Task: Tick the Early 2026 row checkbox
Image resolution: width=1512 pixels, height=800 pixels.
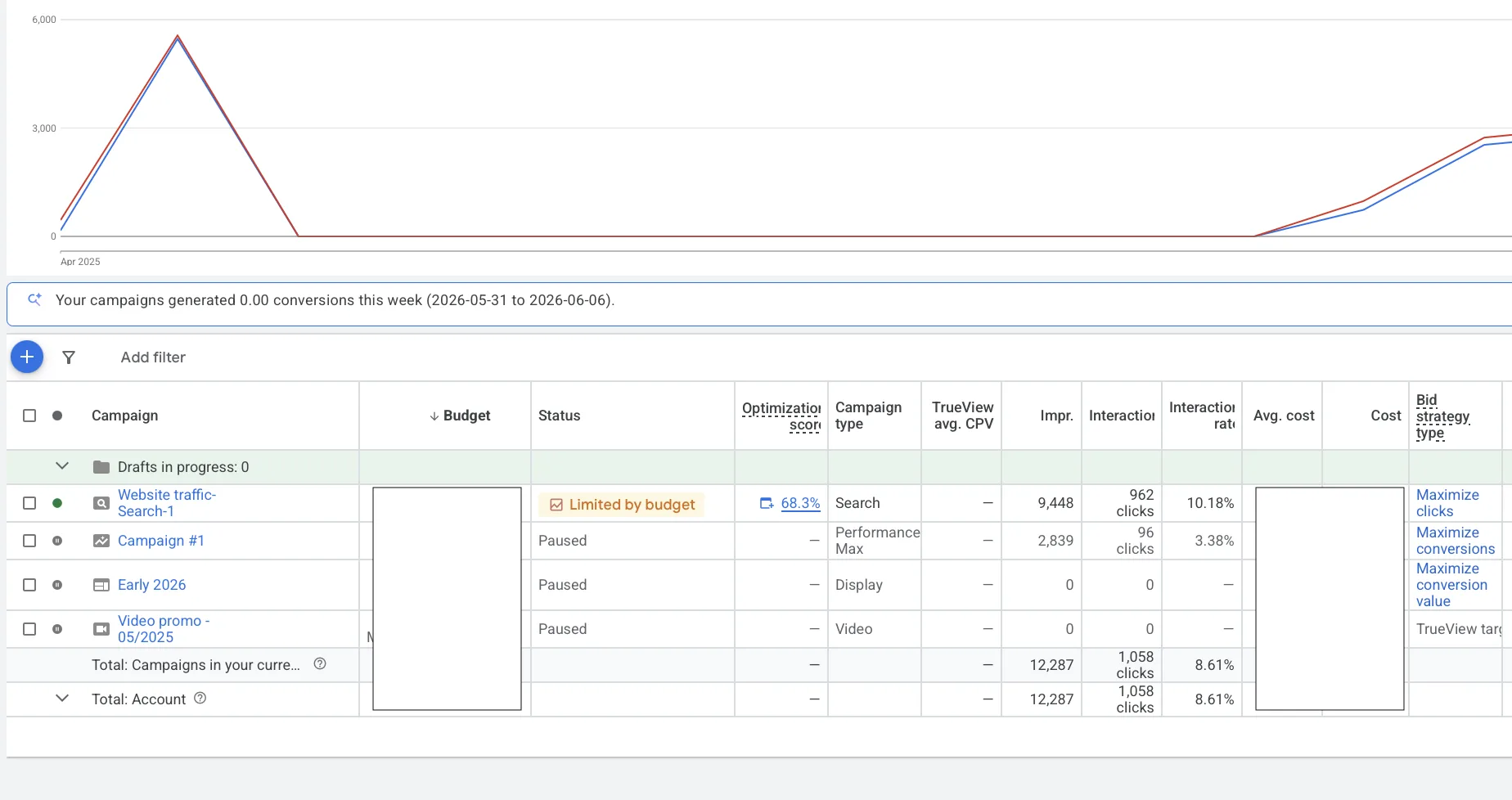Action: pos(29,585)
